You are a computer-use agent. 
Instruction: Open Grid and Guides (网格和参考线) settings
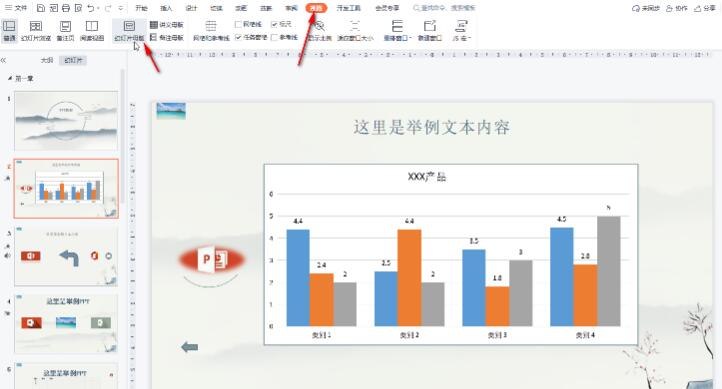tap(211, 30)
